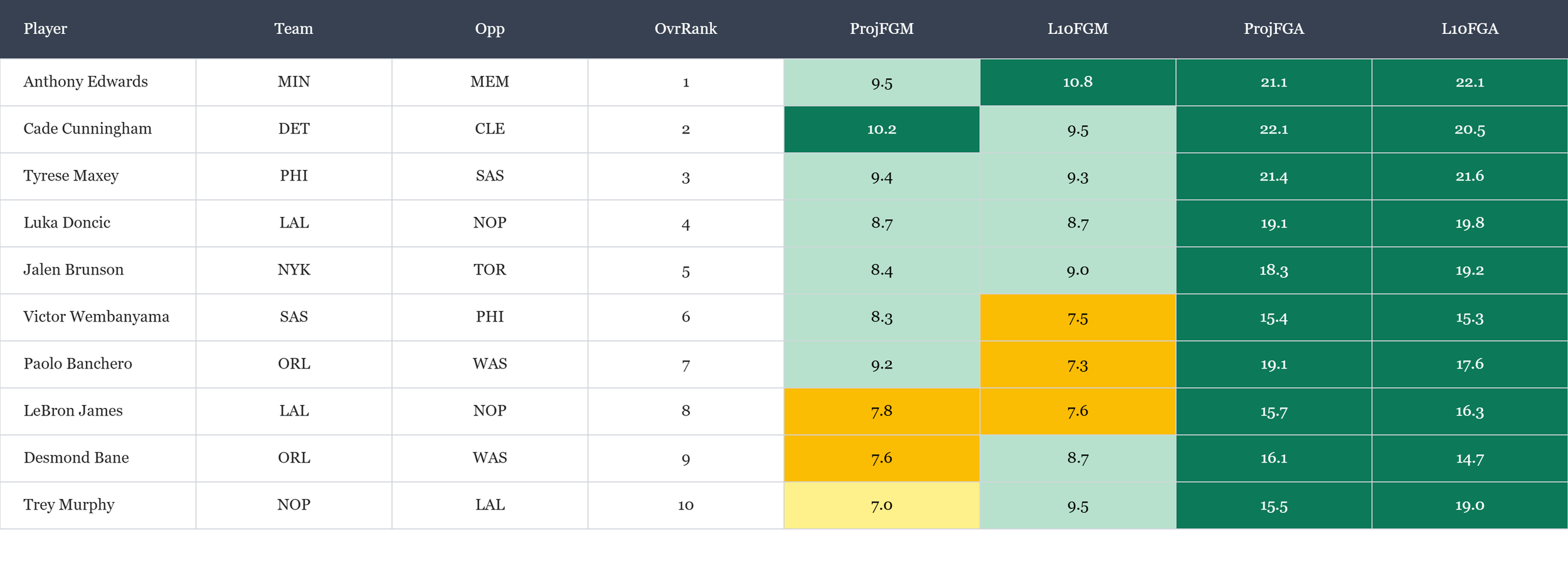
Task: Click the ProjFGA column header
Action: click(x=1274, y=29)
